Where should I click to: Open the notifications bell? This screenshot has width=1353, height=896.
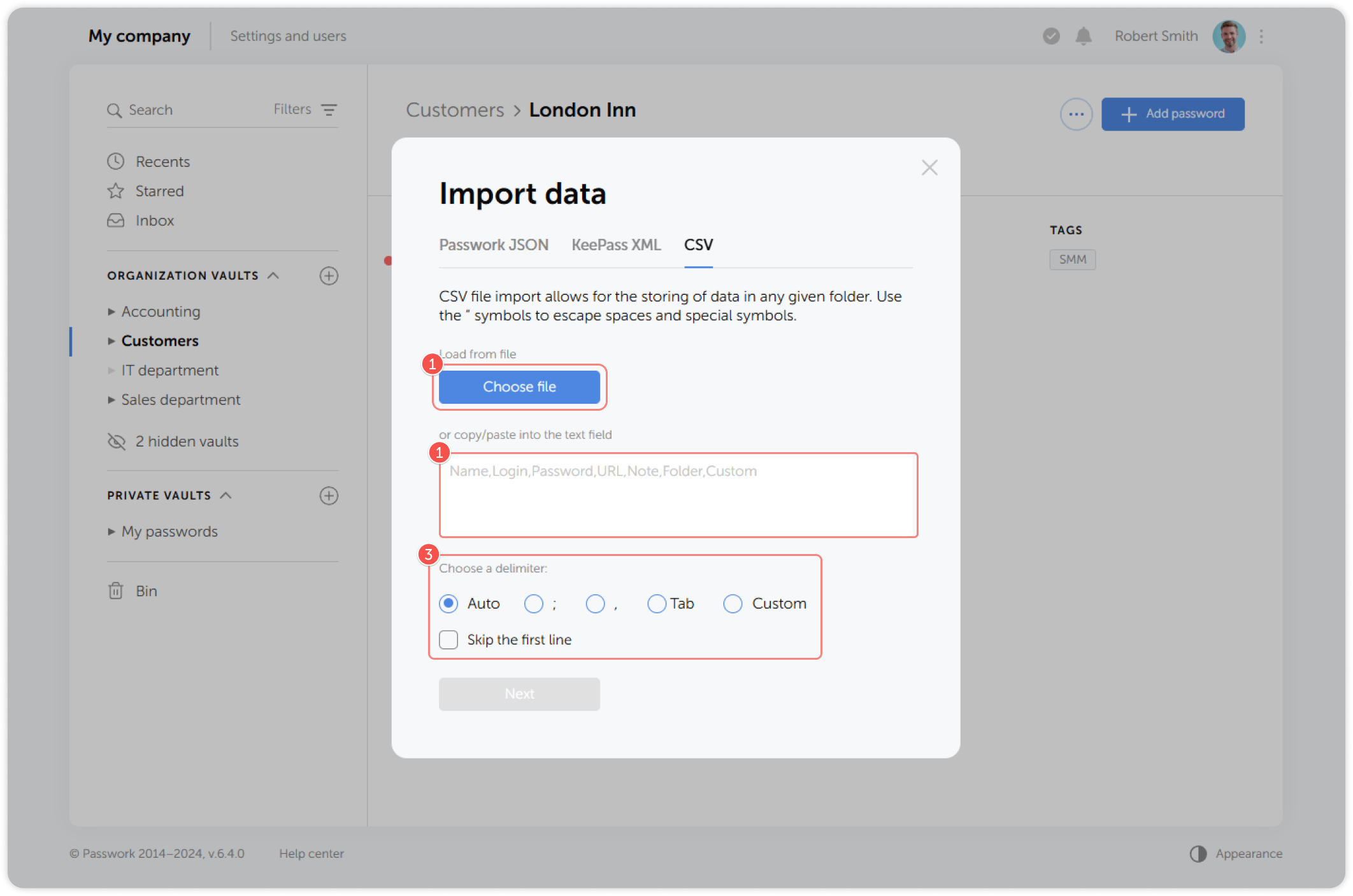[x=1083, y=36]
